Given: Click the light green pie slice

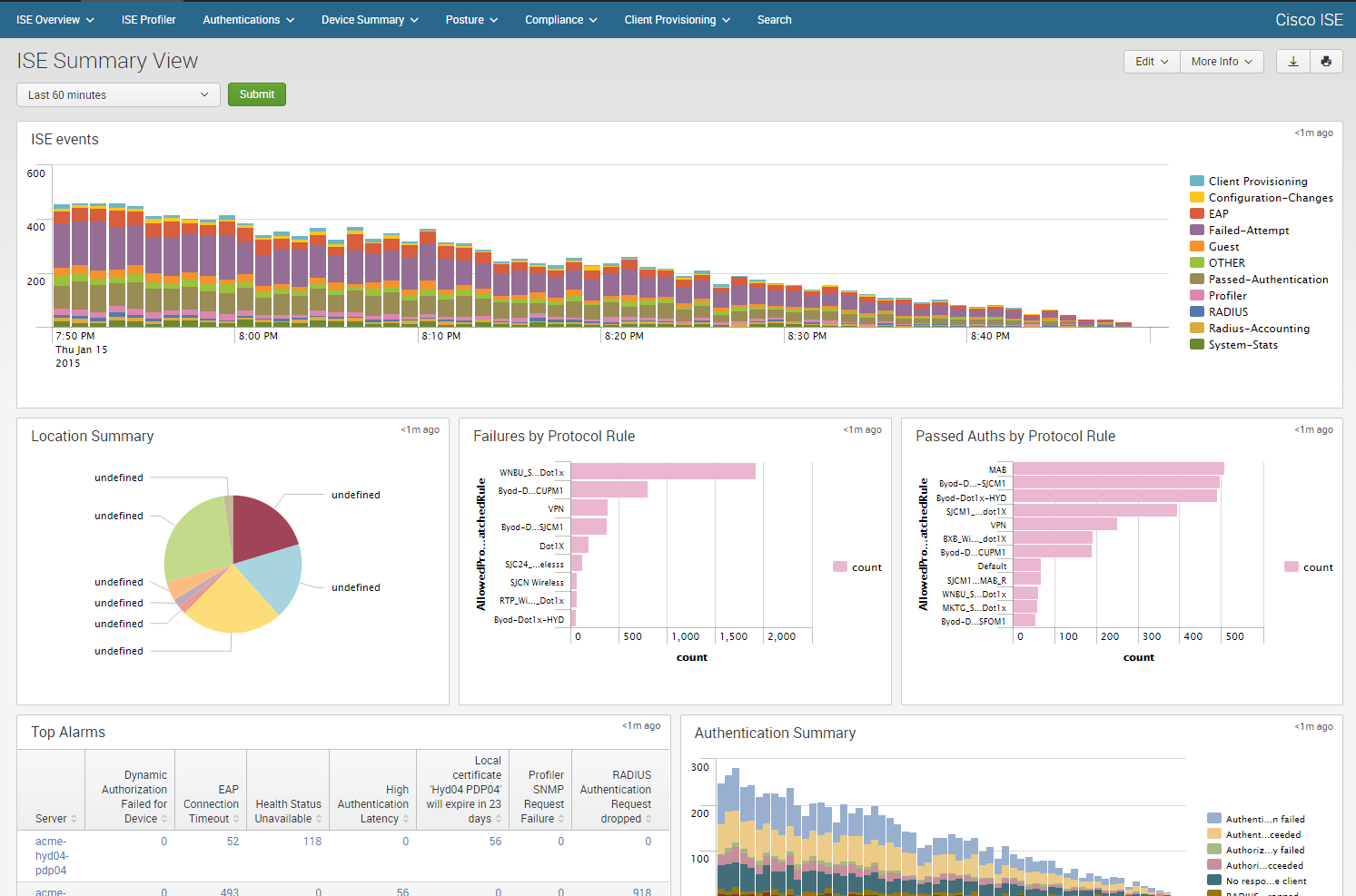Looking at the screenshot, I should pyautogui.click(x=198, y=541).
